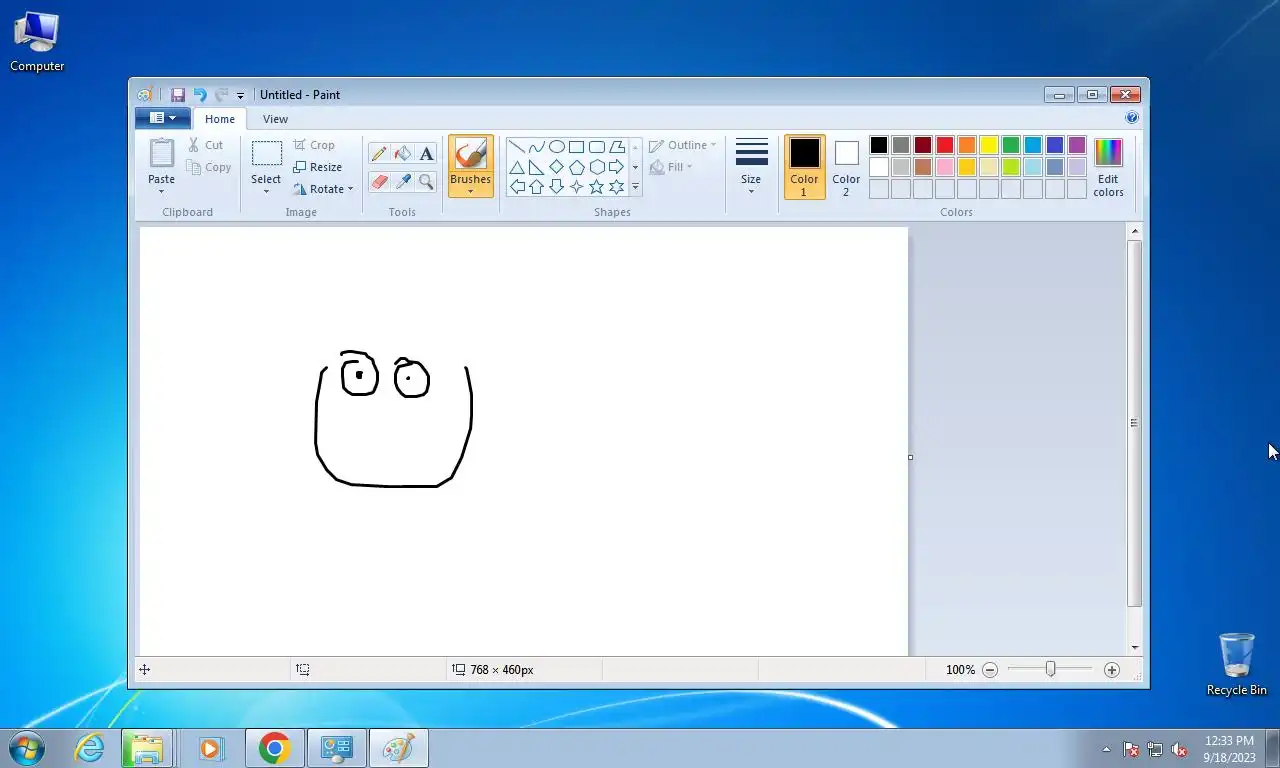Open the Windows Start button

point(27,748)
